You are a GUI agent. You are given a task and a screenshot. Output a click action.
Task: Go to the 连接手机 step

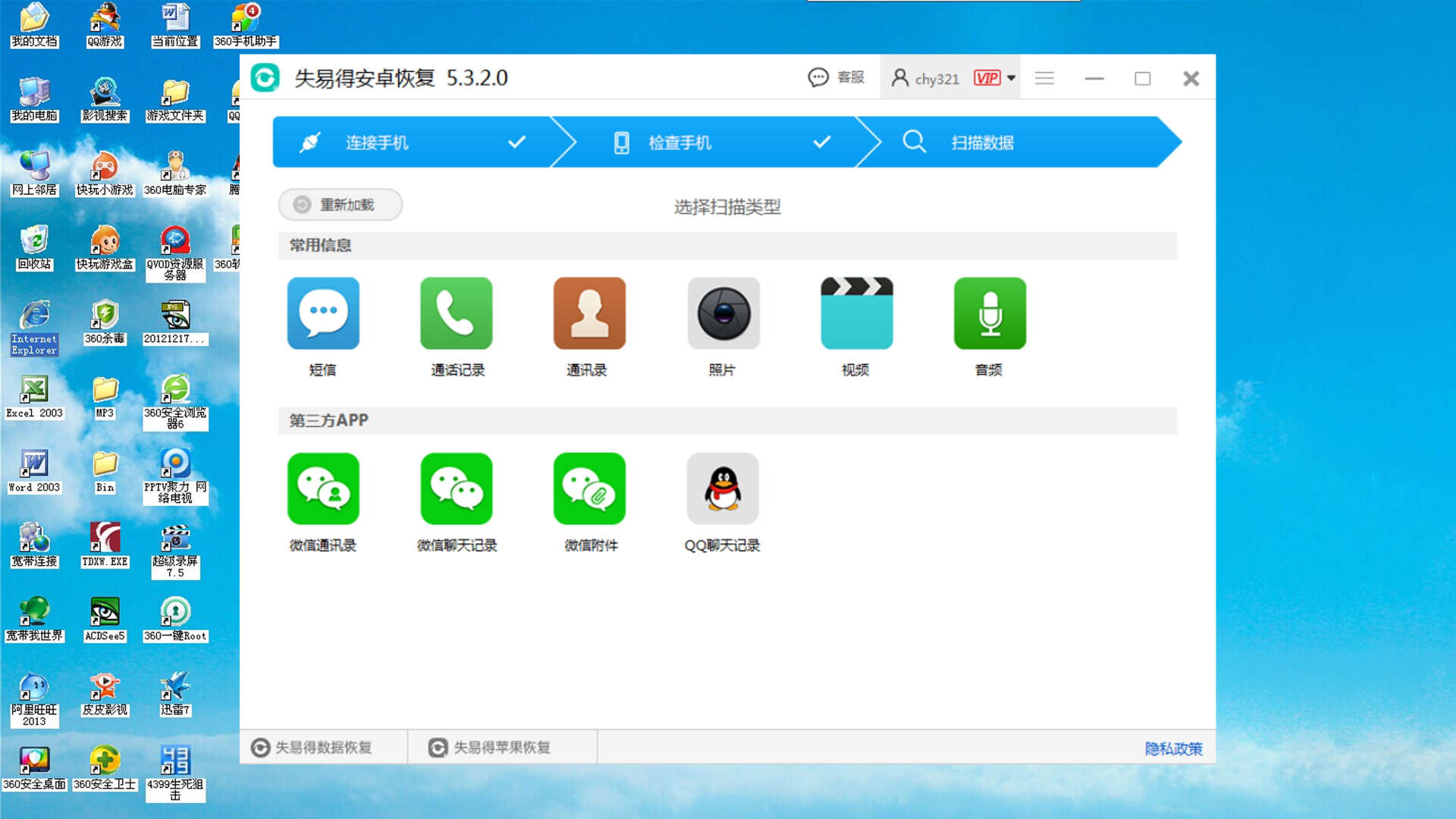click(412, 142)
